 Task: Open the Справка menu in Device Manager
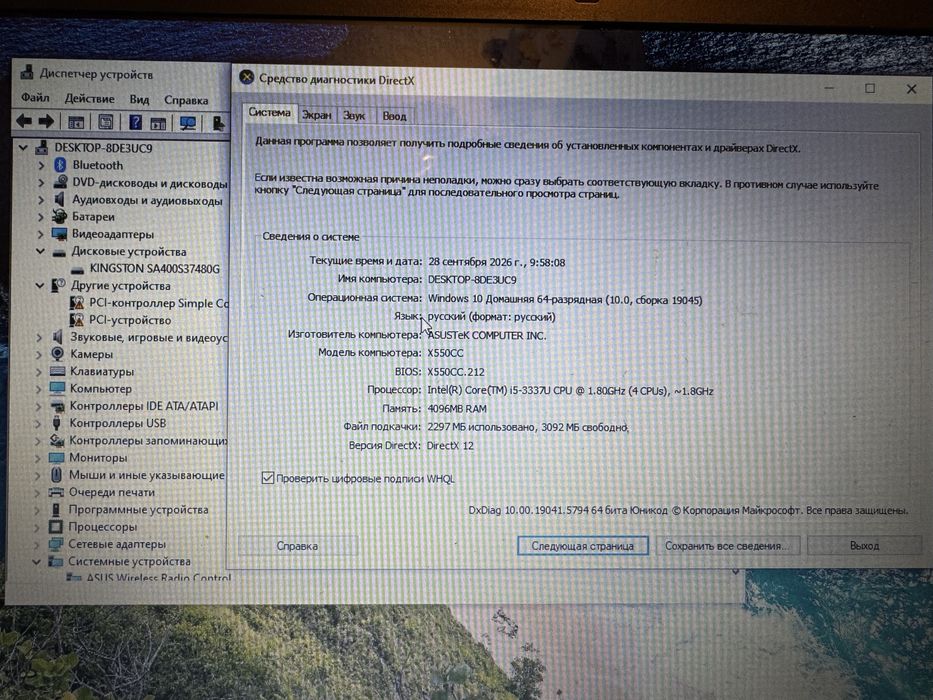186,100
